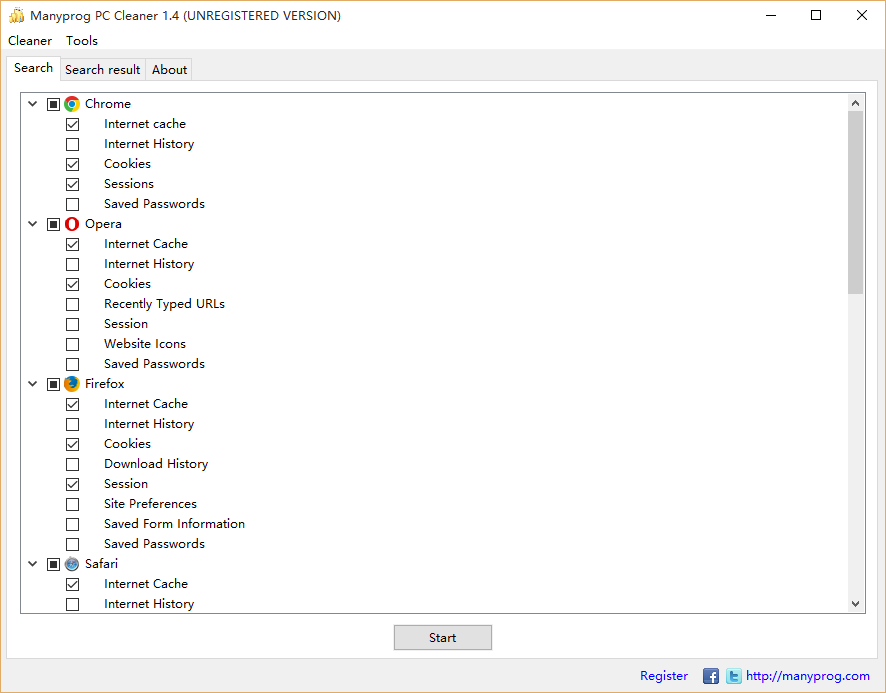Toggle the Firefox group checkbox
The height and width of the screenshot is (693, 886).
click(x=53, y=384)
